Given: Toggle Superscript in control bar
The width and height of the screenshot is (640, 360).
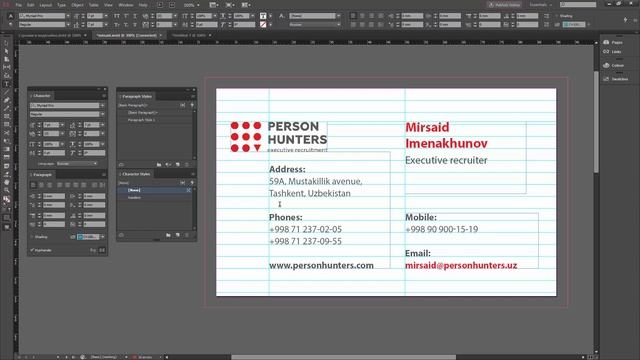Looking at the screenshot, I should coord(126,16).
